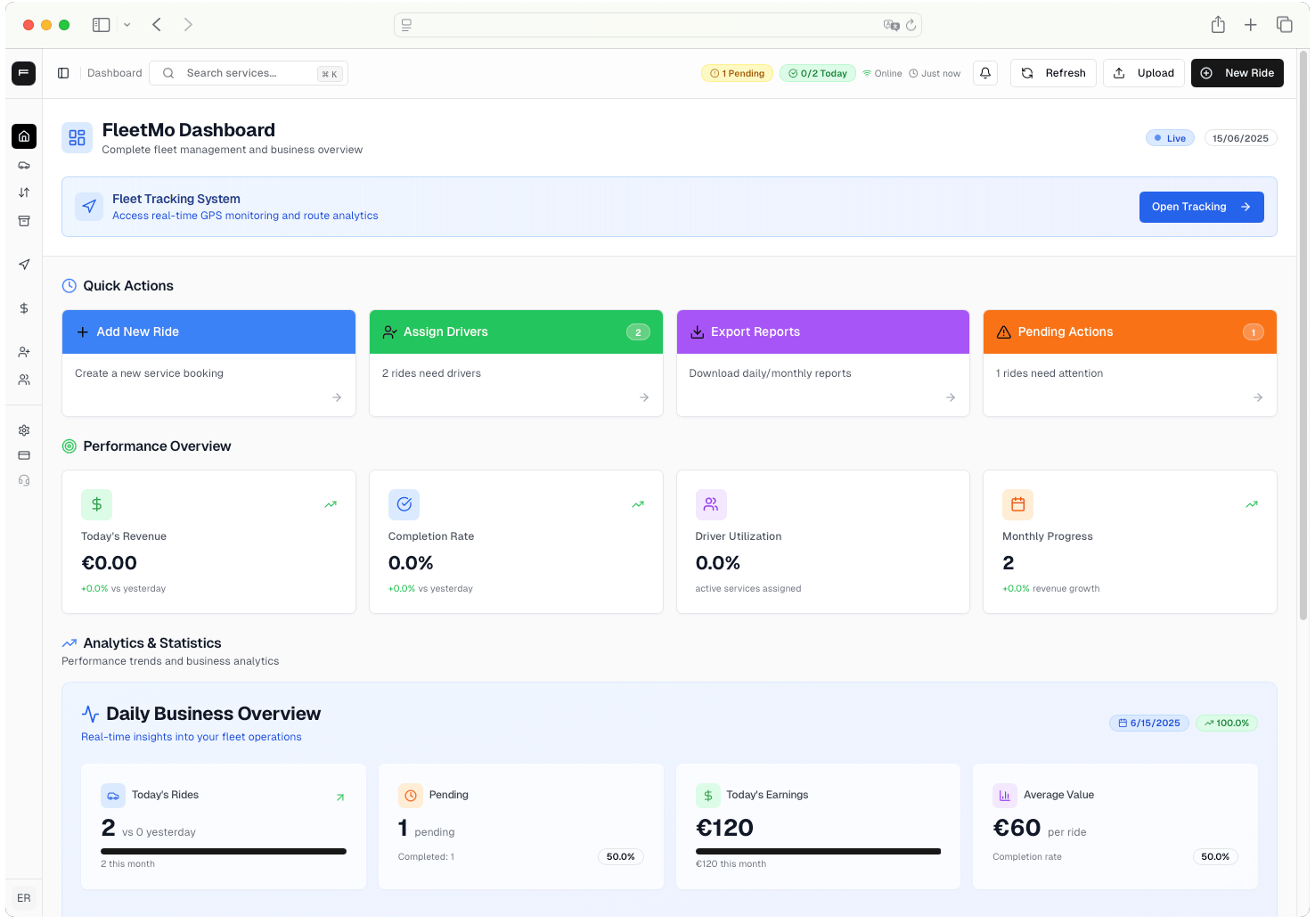Screen dimensions: 1315x924
Task: Click the 1 Pending status badge
Action: (x=737, y=73)
